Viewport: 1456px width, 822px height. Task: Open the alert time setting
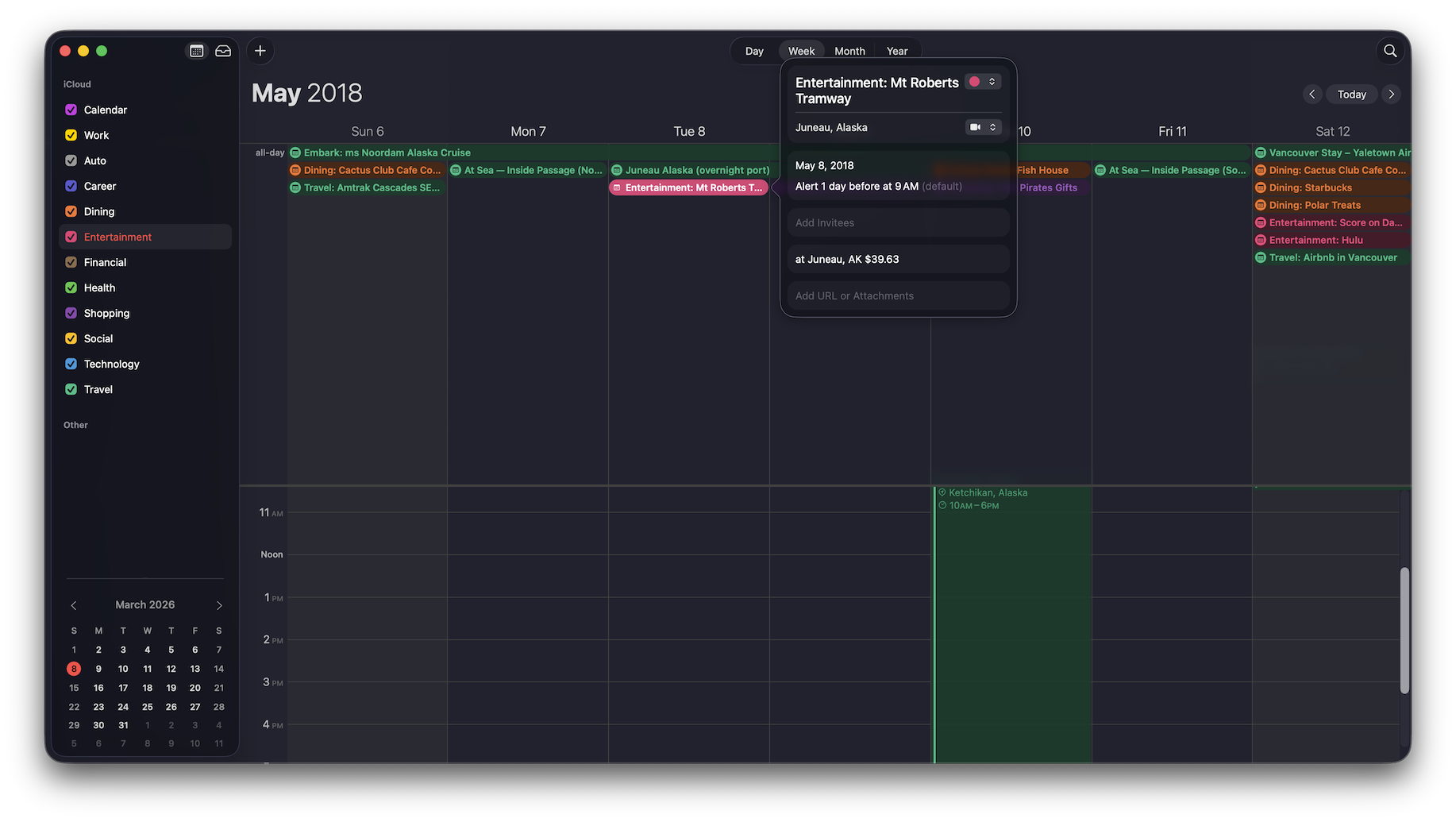point(877,187)
